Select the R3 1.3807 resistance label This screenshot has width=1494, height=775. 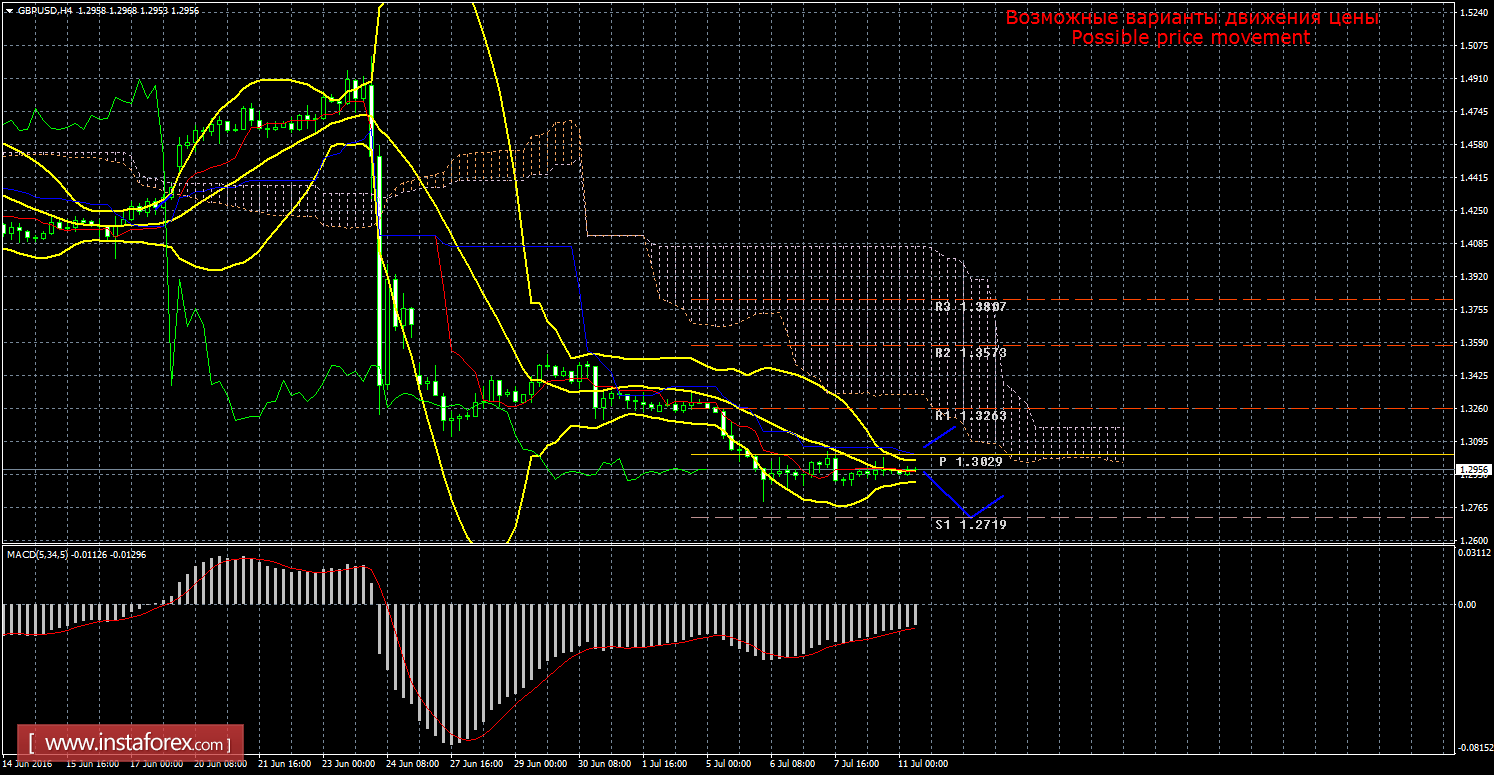tap(970, 307)
